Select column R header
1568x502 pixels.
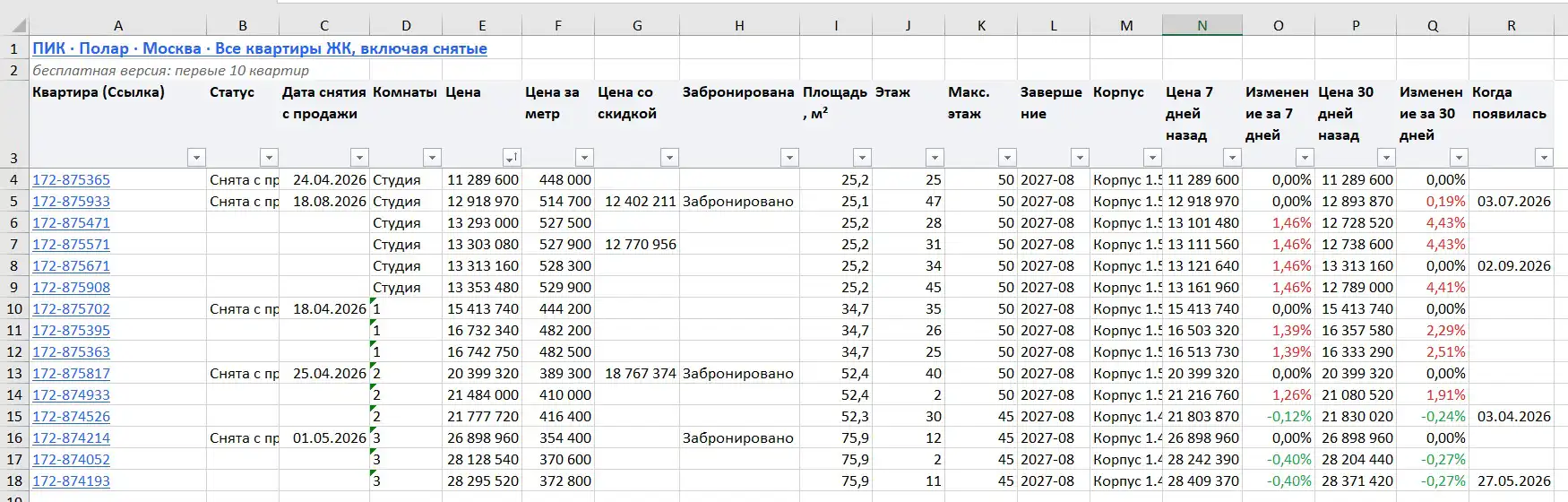point(1512,25)
